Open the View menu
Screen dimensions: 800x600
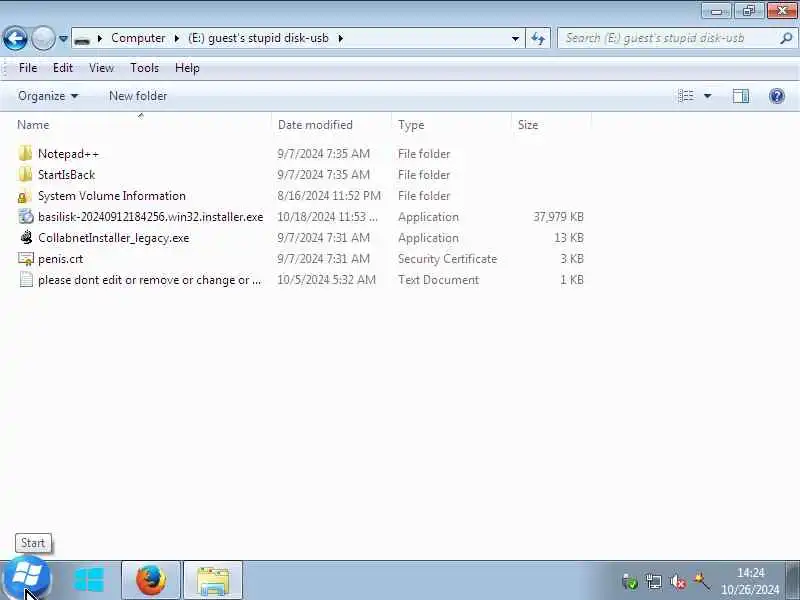click(x=101, y=68)
